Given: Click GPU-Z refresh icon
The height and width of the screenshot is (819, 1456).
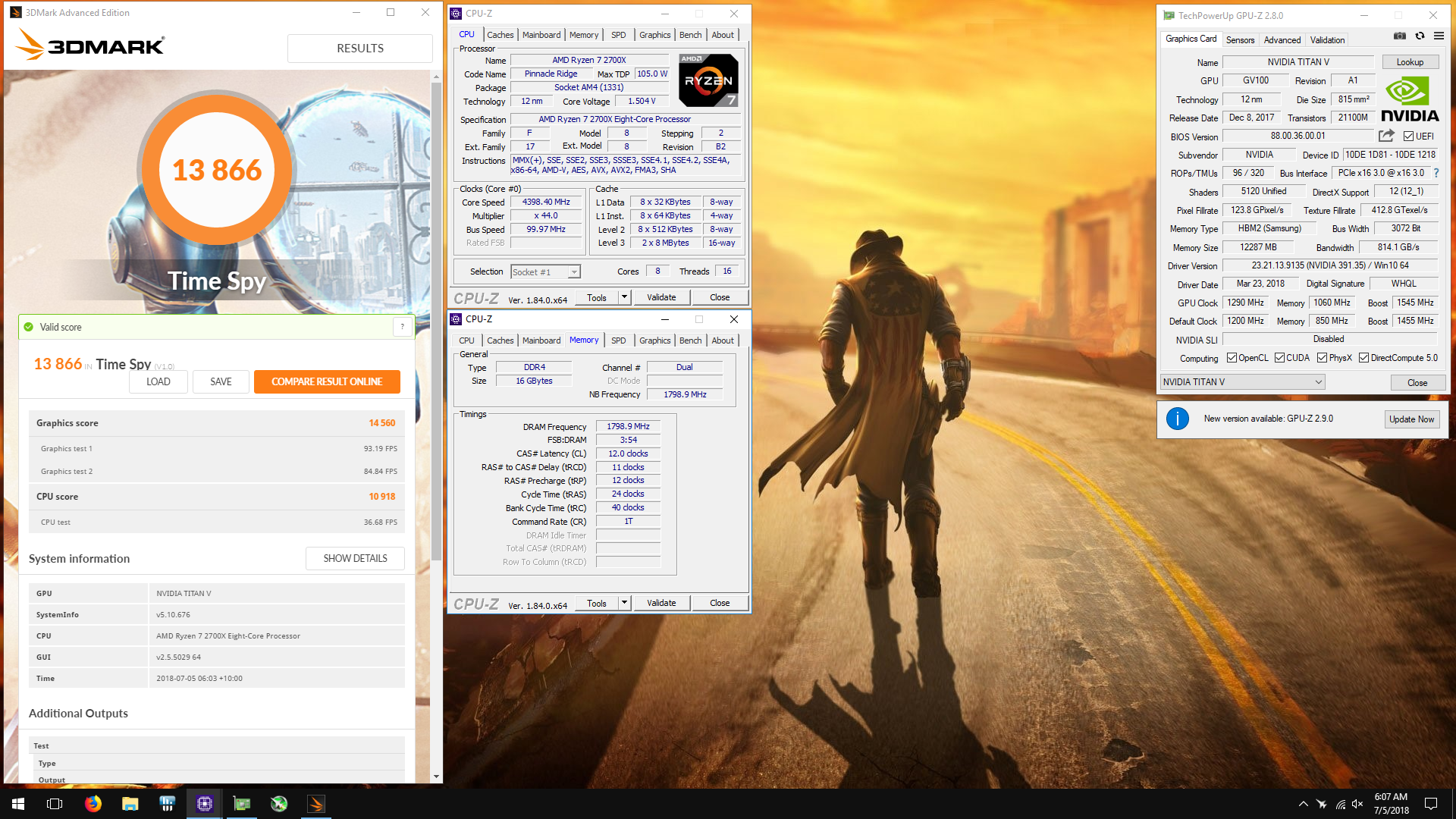Looking at the screenshot, I should 1420,36.
